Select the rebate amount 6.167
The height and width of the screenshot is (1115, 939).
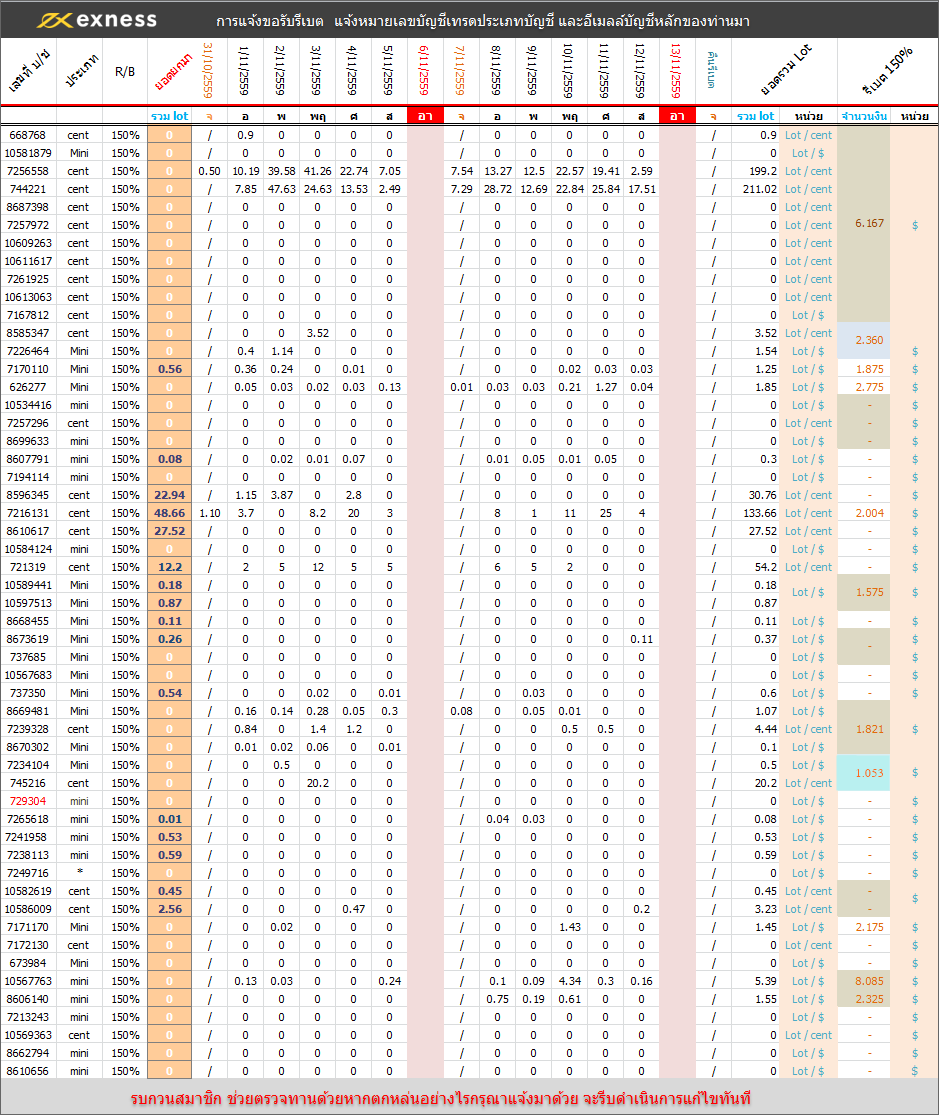tap(869, 223)
